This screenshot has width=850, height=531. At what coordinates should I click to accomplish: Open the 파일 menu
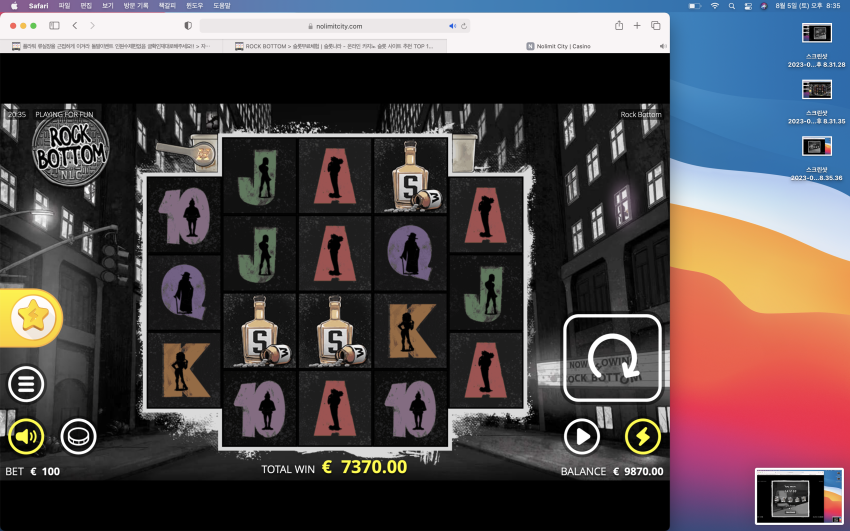click(x=64, y=5)
